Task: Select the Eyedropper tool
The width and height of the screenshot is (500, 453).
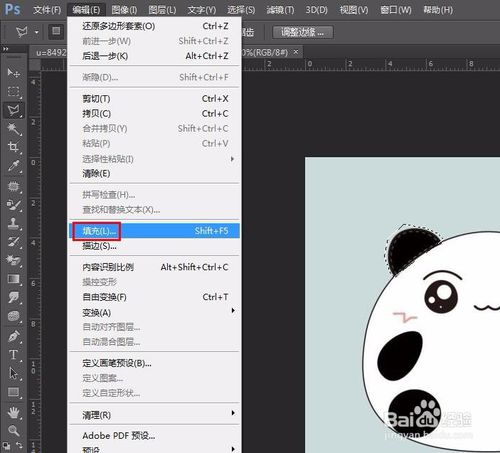Action: coord(14,166)
